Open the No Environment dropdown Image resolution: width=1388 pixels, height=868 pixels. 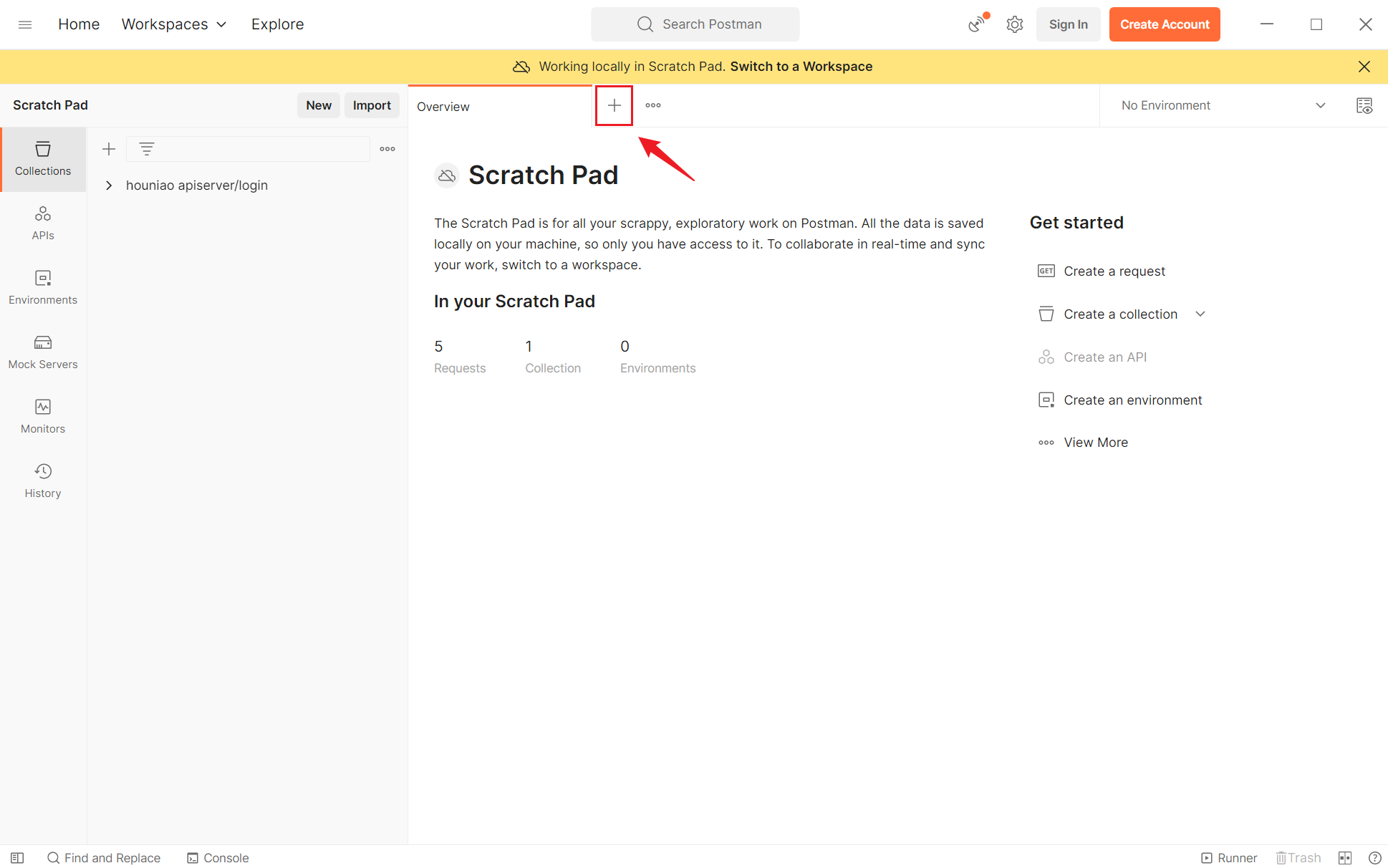1223,105
